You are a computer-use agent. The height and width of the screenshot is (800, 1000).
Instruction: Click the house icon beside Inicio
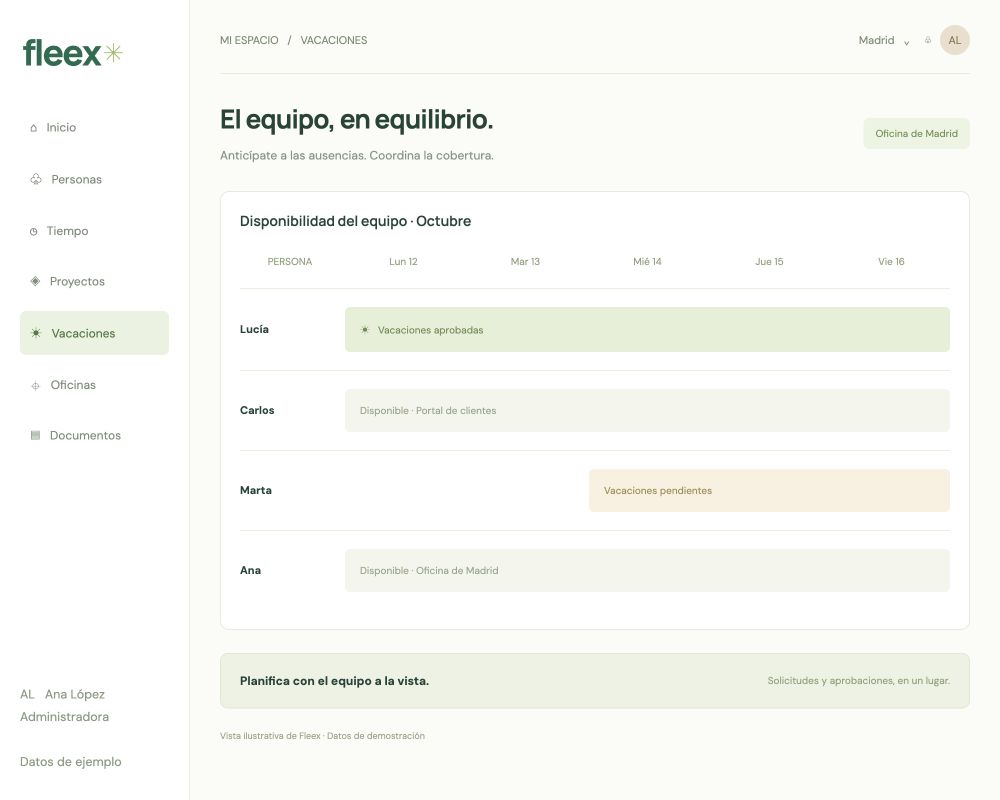point(34,128)
